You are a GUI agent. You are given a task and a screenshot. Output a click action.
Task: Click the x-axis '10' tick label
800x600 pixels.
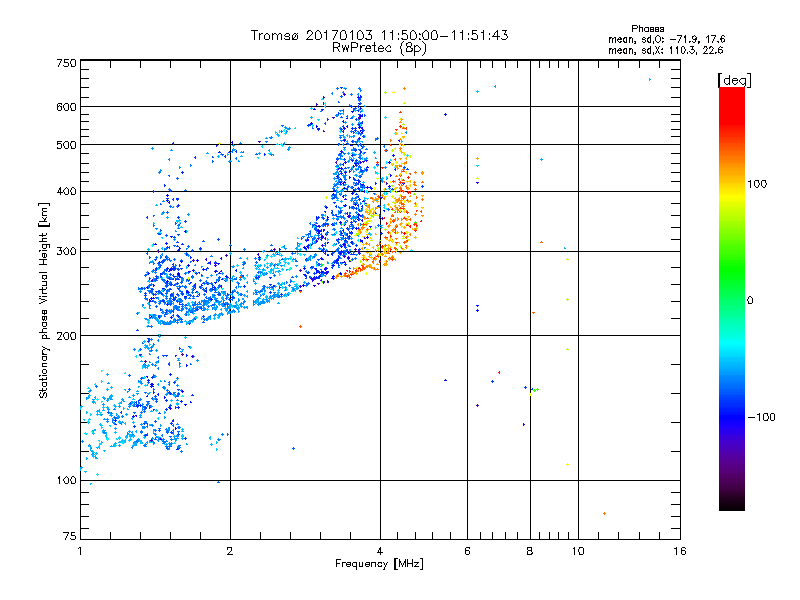[578, 551]
